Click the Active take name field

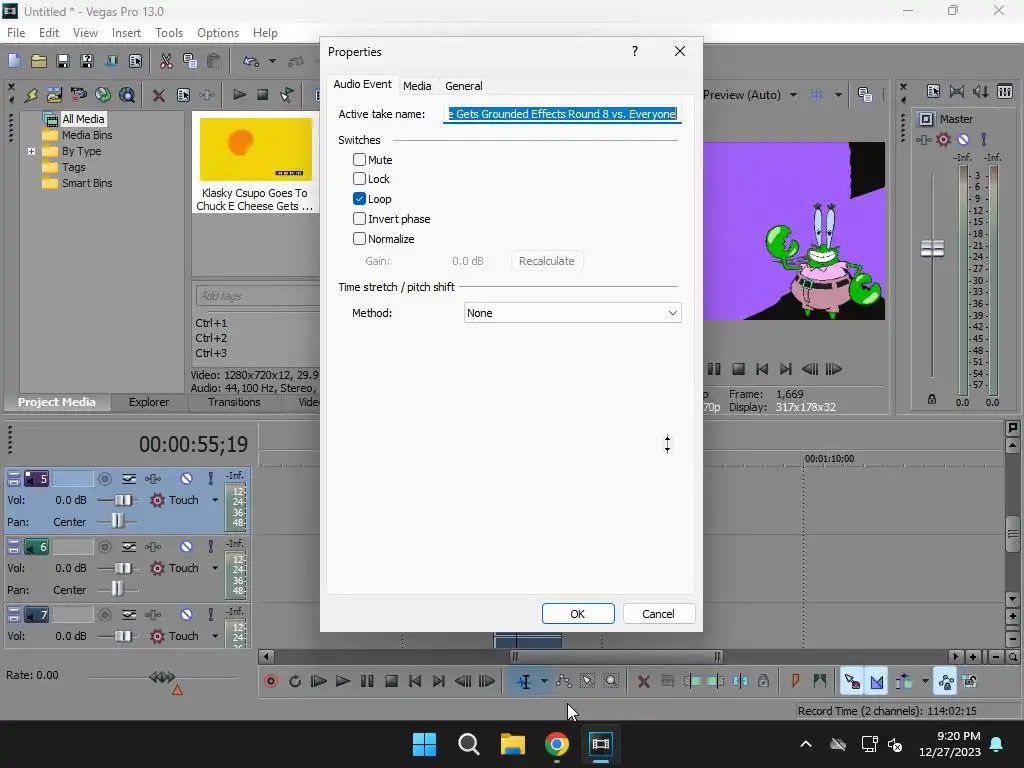click(x=562, y=114)
